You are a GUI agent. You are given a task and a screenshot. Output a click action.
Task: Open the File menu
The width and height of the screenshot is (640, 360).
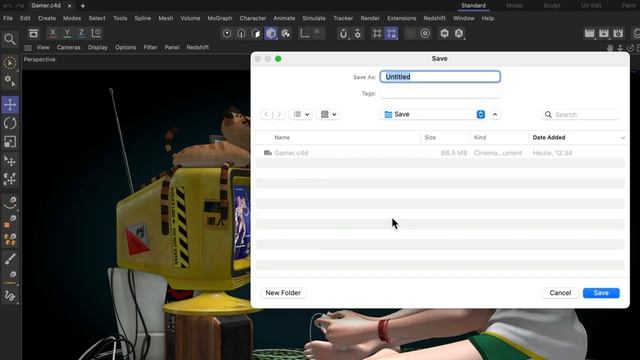coord(8,18)
